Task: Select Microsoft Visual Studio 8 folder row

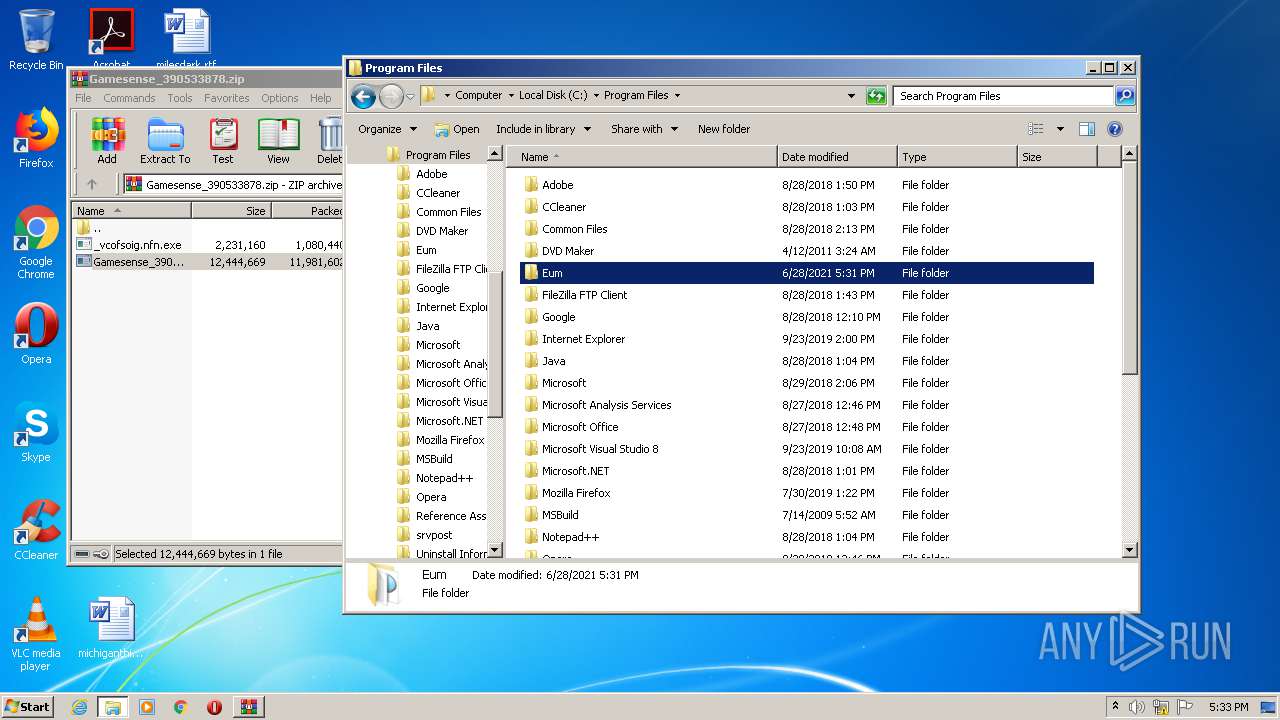Action: 807,449
